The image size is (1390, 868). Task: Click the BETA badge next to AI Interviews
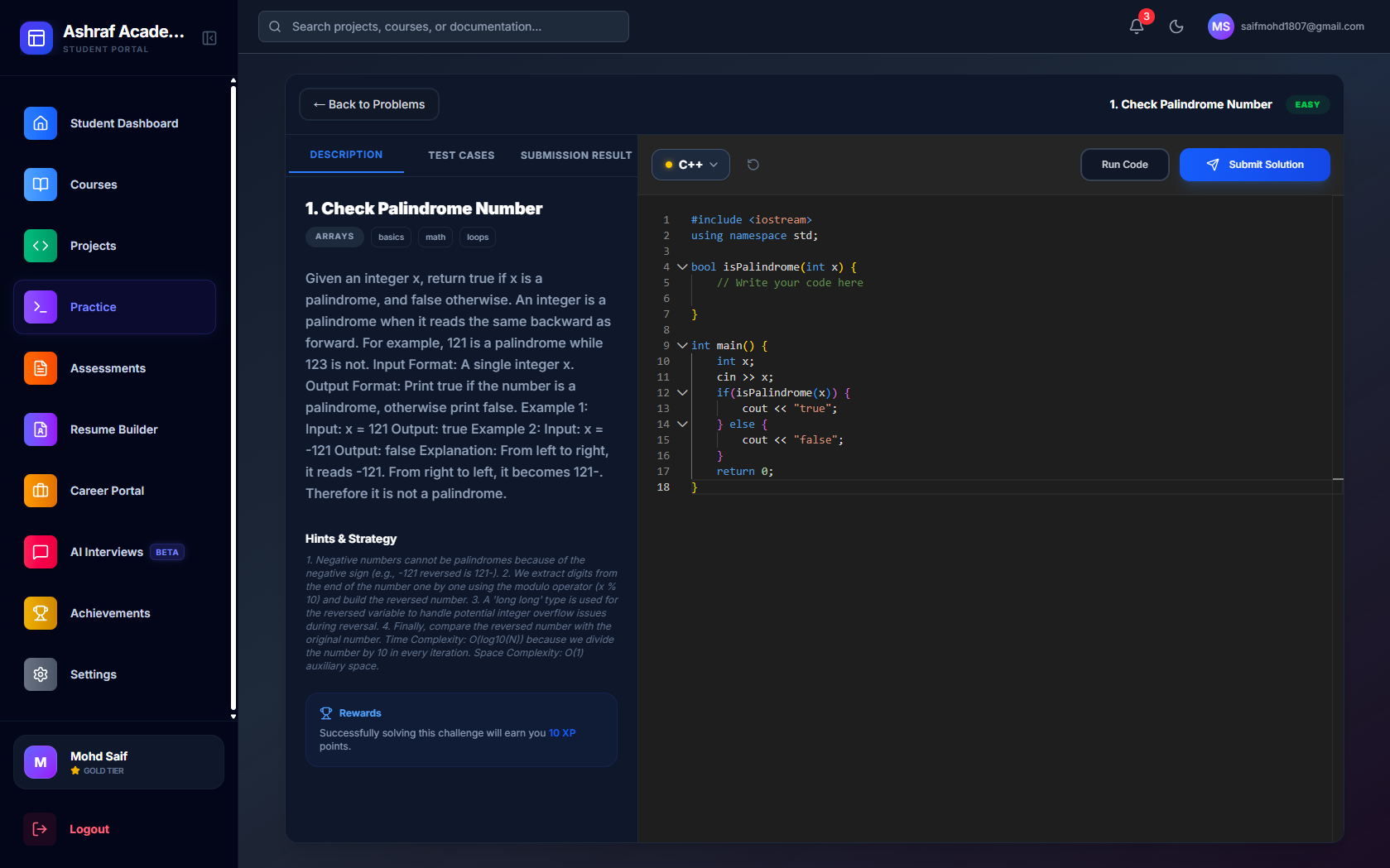[x=167, y=552]
